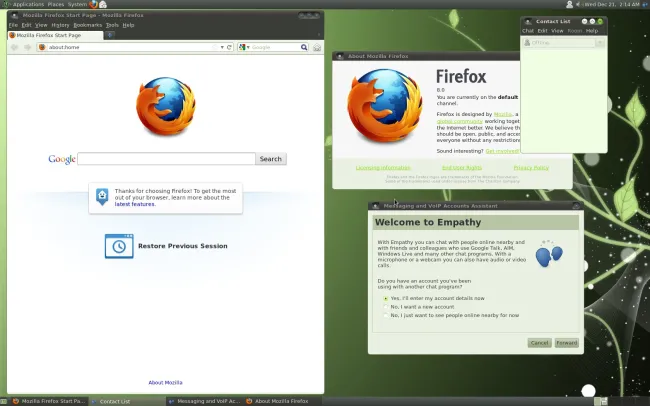
Task: Open the Chat menu in Contact List
Action: 528,31
